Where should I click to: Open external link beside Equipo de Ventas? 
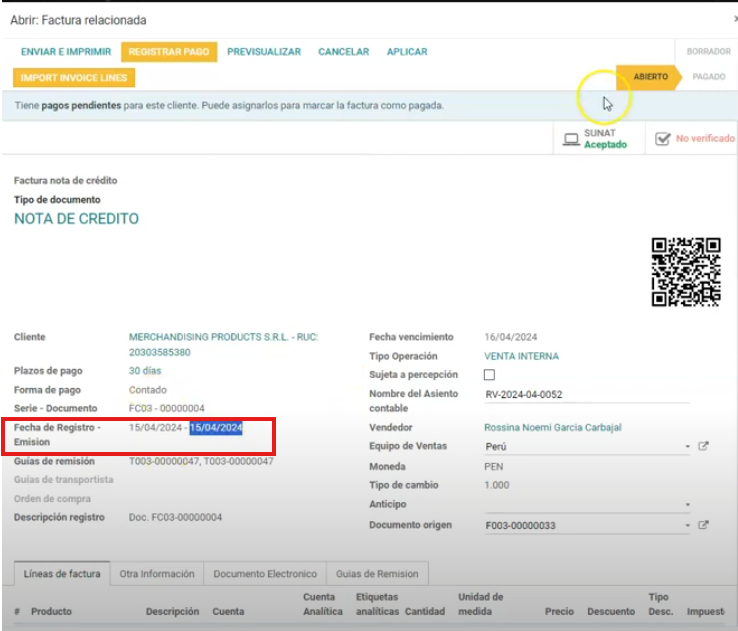point(703,446)
